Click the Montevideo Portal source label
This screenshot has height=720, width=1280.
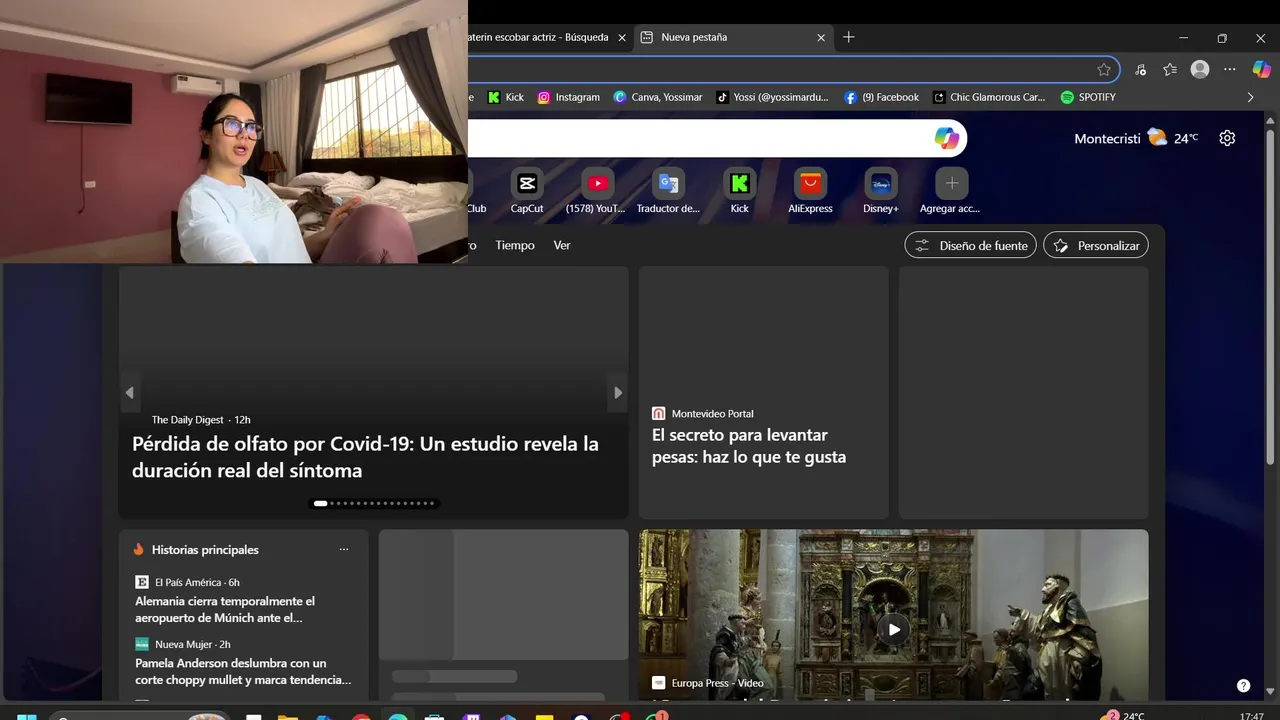tap(713, 413)
